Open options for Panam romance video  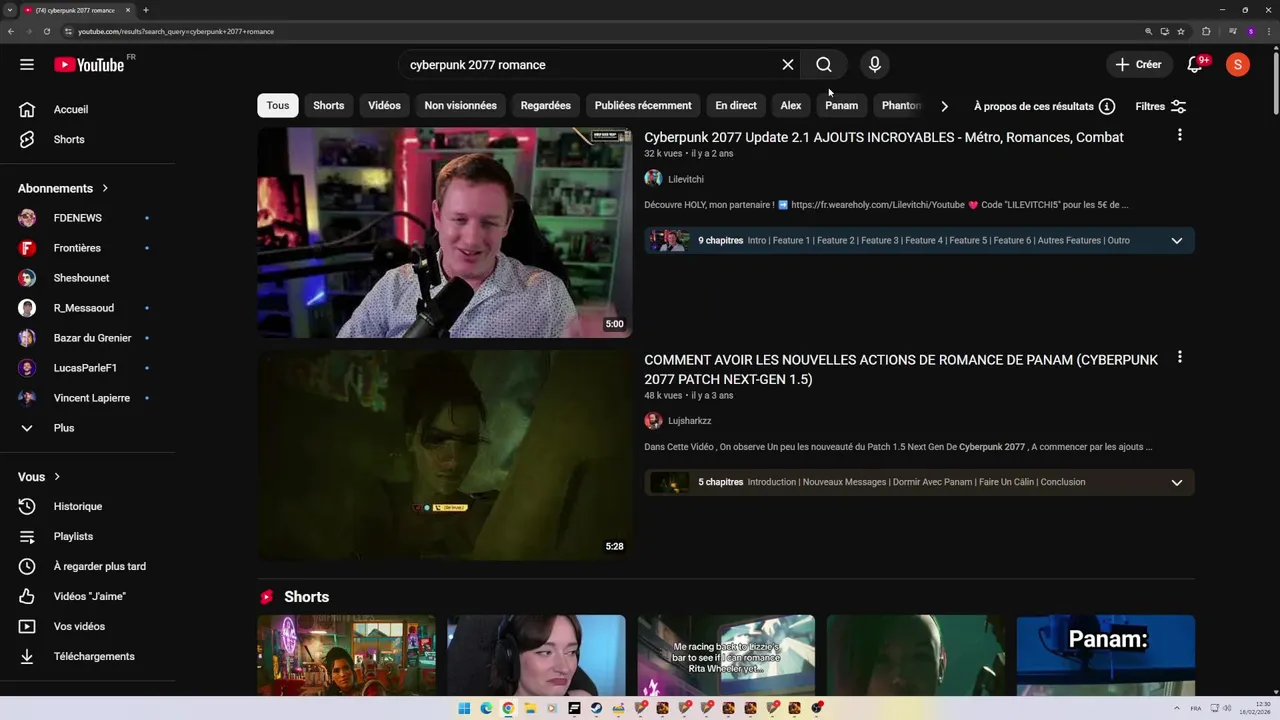1180,357
